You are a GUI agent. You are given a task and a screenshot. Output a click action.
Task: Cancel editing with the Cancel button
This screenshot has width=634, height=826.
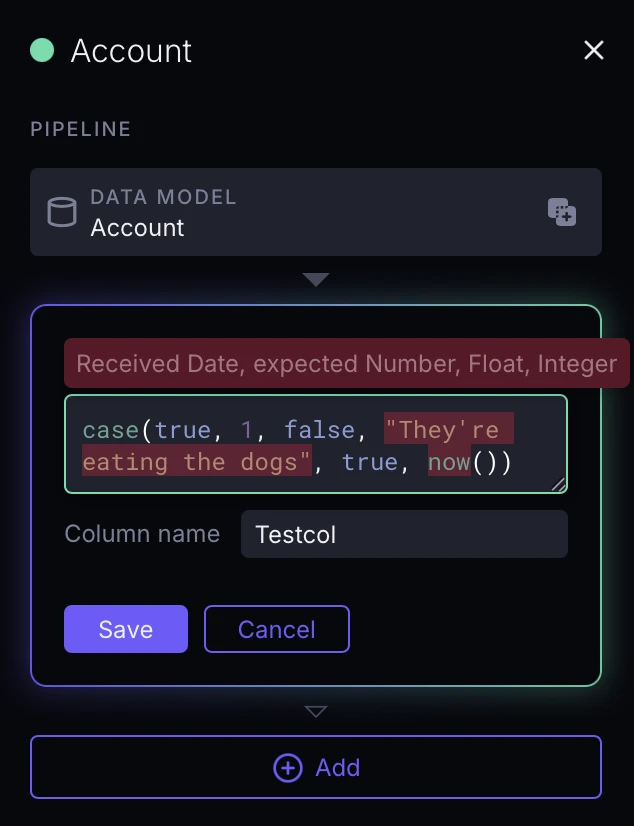pyautogui.click(x=277, y=629)
